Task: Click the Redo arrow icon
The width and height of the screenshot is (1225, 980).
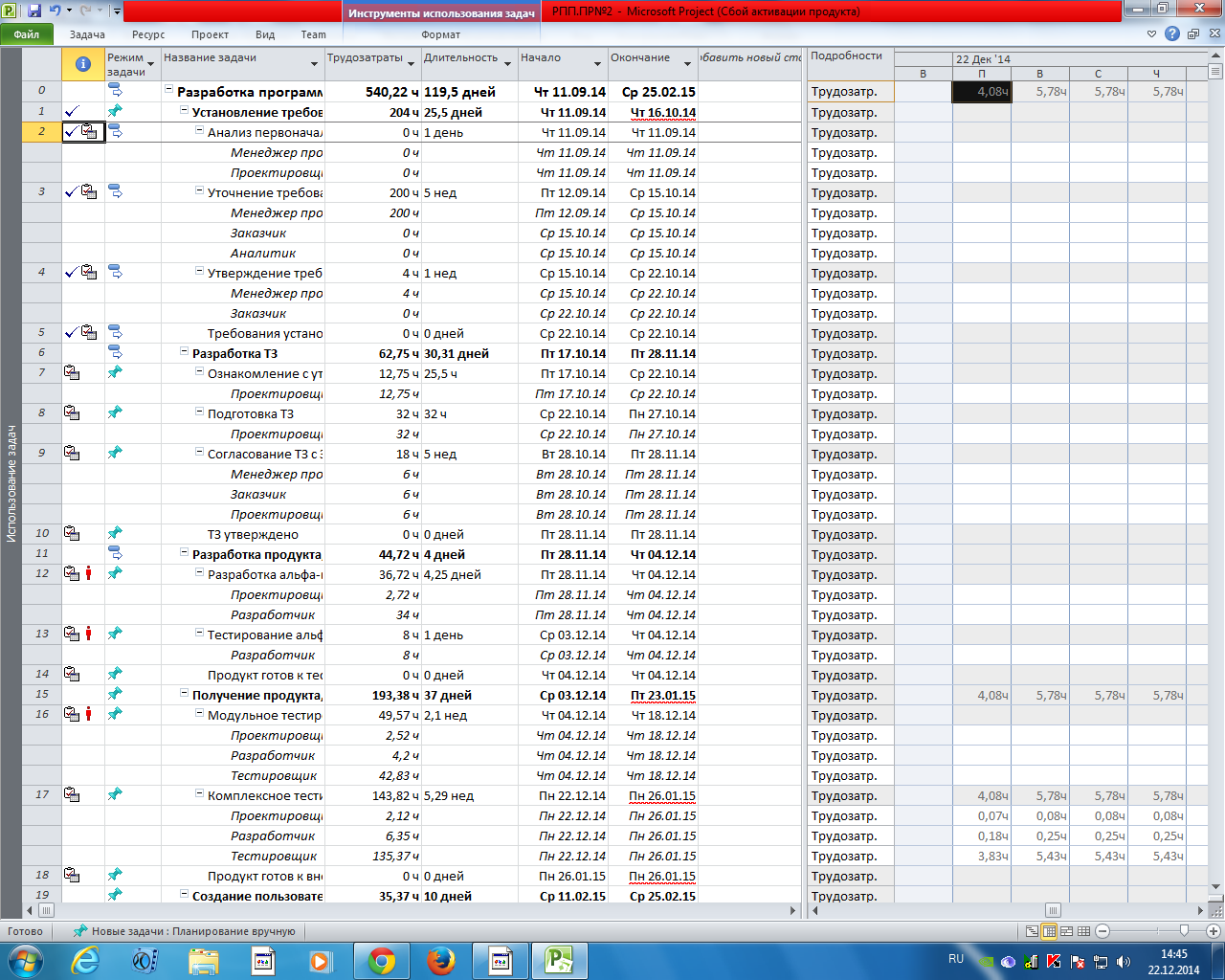Action: click(x=86, y=11)
